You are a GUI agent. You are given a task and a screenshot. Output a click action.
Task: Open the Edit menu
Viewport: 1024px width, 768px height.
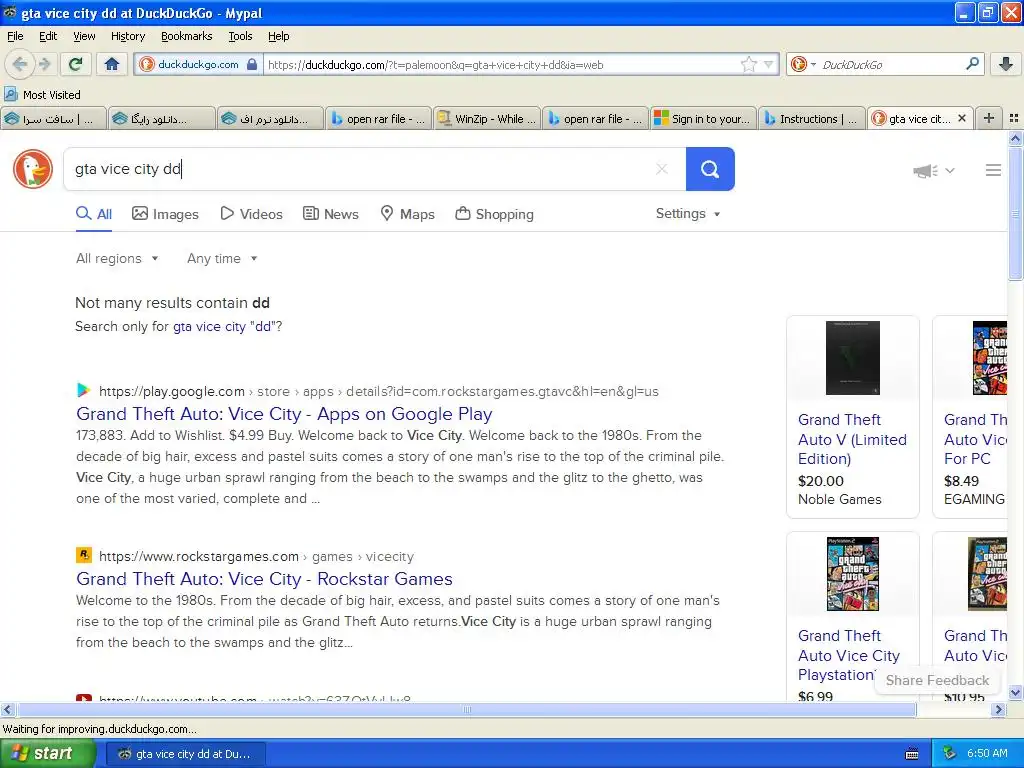(x=48, y=36)
